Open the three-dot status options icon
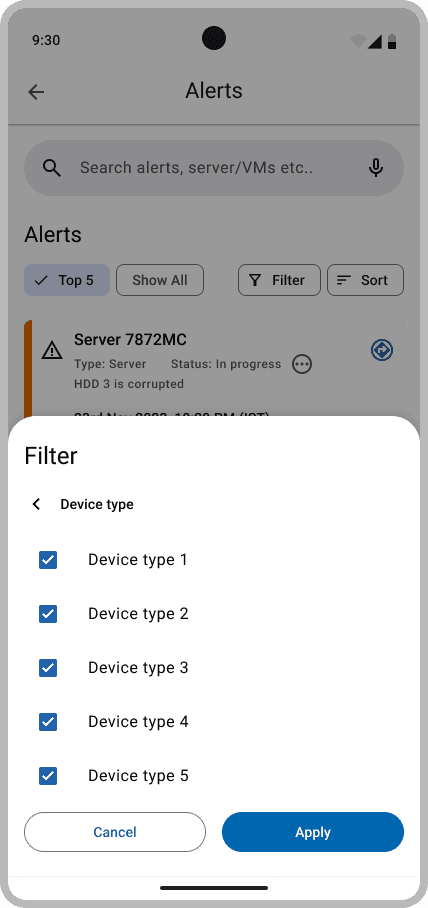The width and height of the screenshot is (428, 908). pyautogui.click(x=302, y=364)
